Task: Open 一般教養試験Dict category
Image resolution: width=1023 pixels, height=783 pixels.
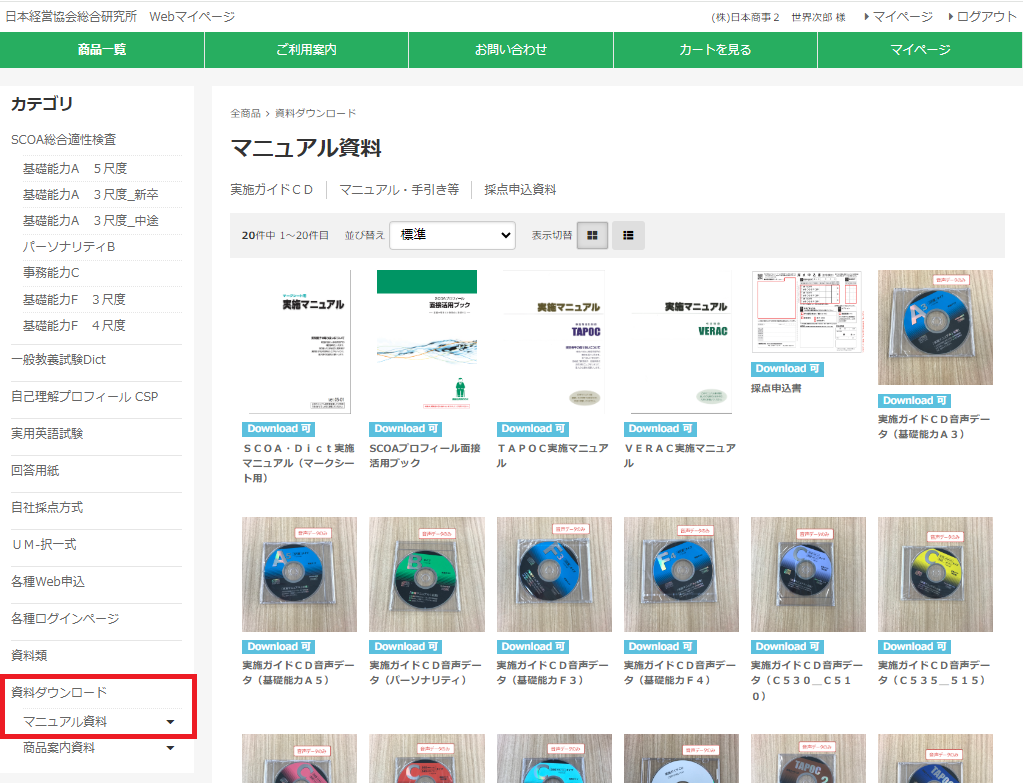Action: pyautogui.click(x=58, y=360)
